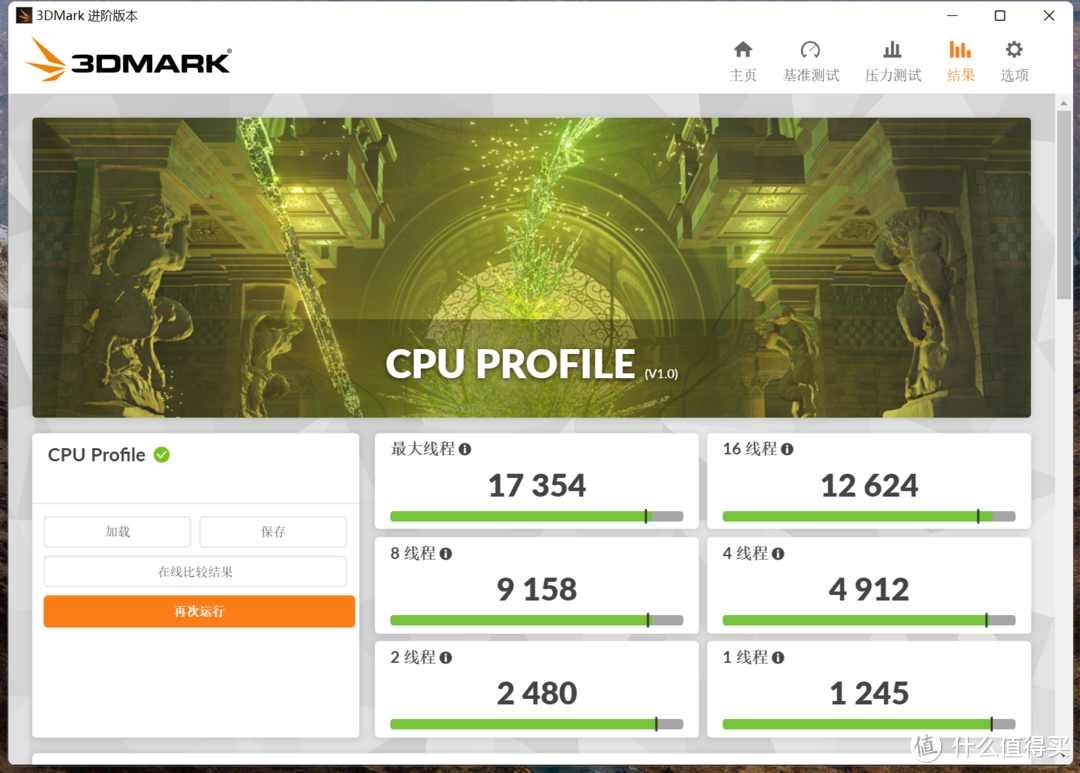Maximize the 3DMark window
This screenshot has width=1080, height=773.
click(1000, 15)
